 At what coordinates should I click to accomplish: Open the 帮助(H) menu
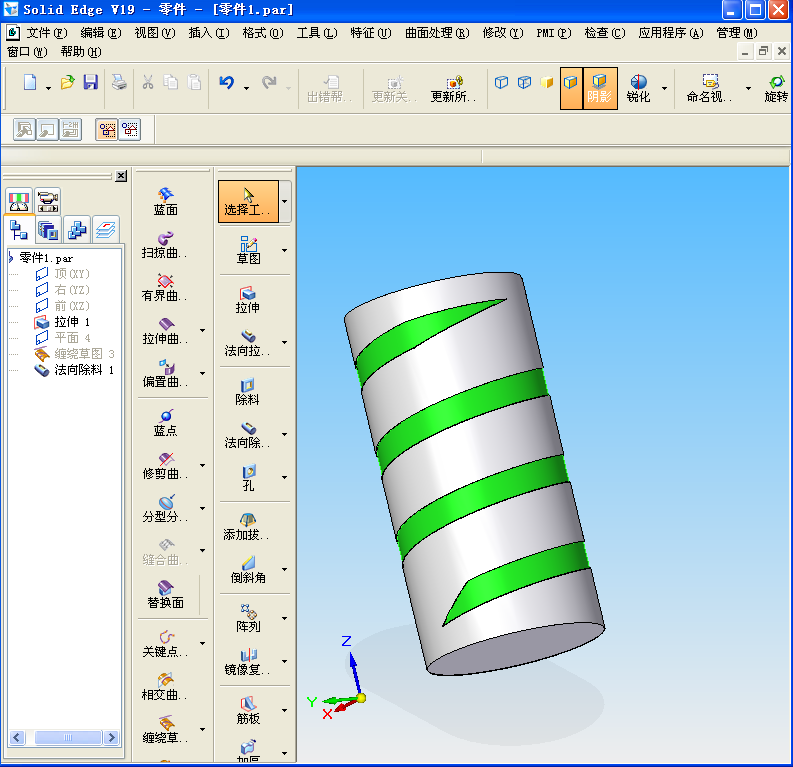pos(81,52)
